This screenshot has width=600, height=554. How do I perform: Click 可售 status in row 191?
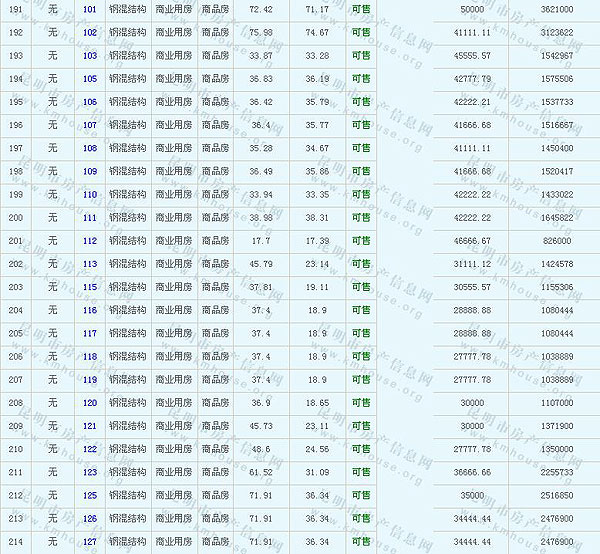coord(361,9)
